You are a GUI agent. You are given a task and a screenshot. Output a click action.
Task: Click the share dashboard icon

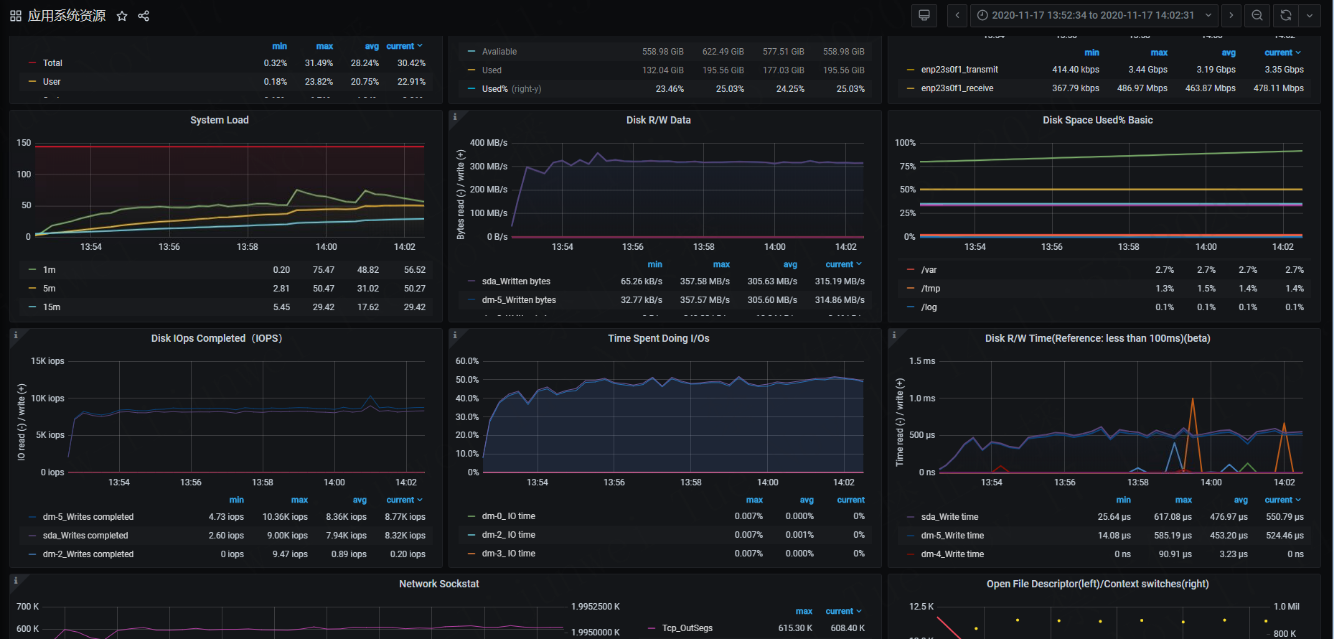tap(144, 16)
